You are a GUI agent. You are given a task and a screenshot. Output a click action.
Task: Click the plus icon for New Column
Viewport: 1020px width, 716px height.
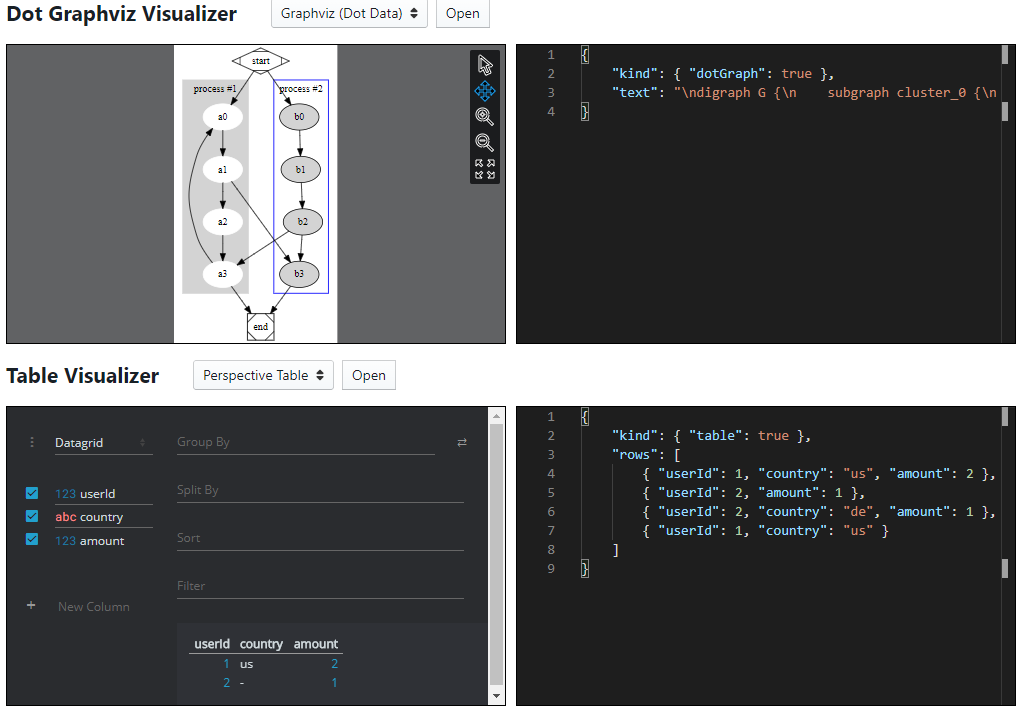(x=31, y=605)
